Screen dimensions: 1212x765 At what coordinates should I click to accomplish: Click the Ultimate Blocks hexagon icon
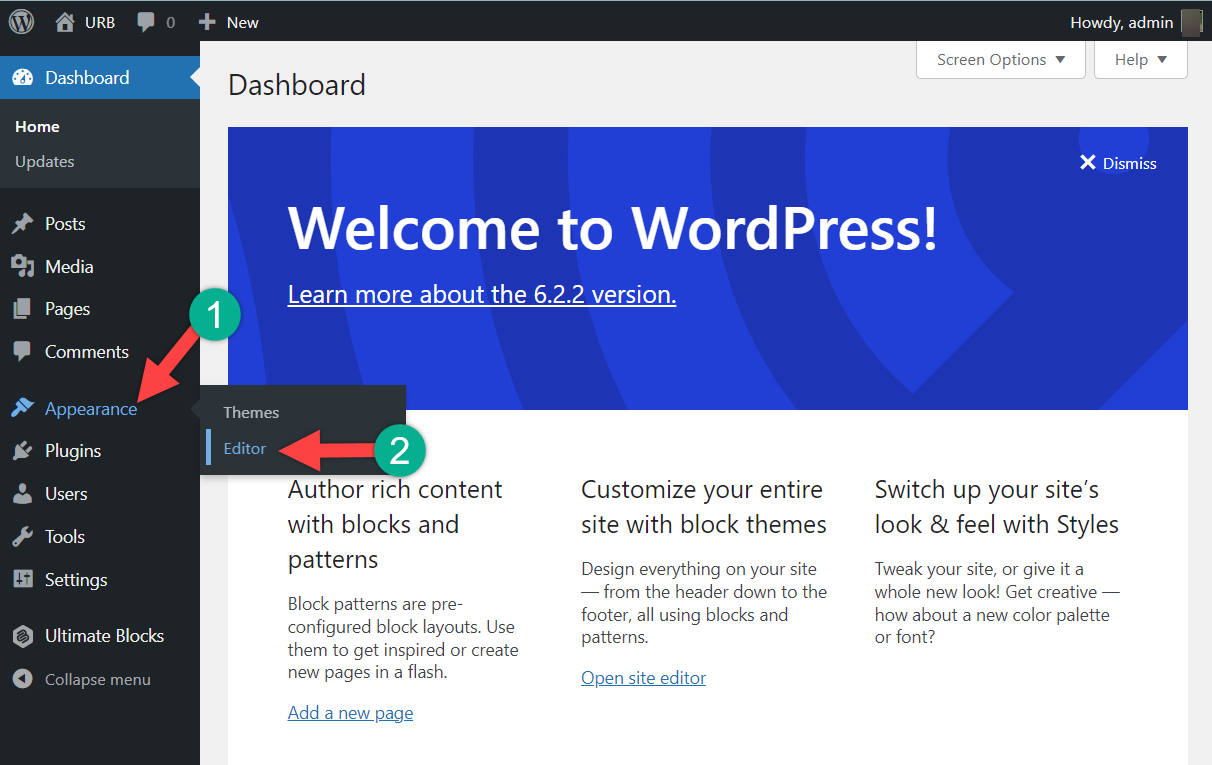click(22, 636)
